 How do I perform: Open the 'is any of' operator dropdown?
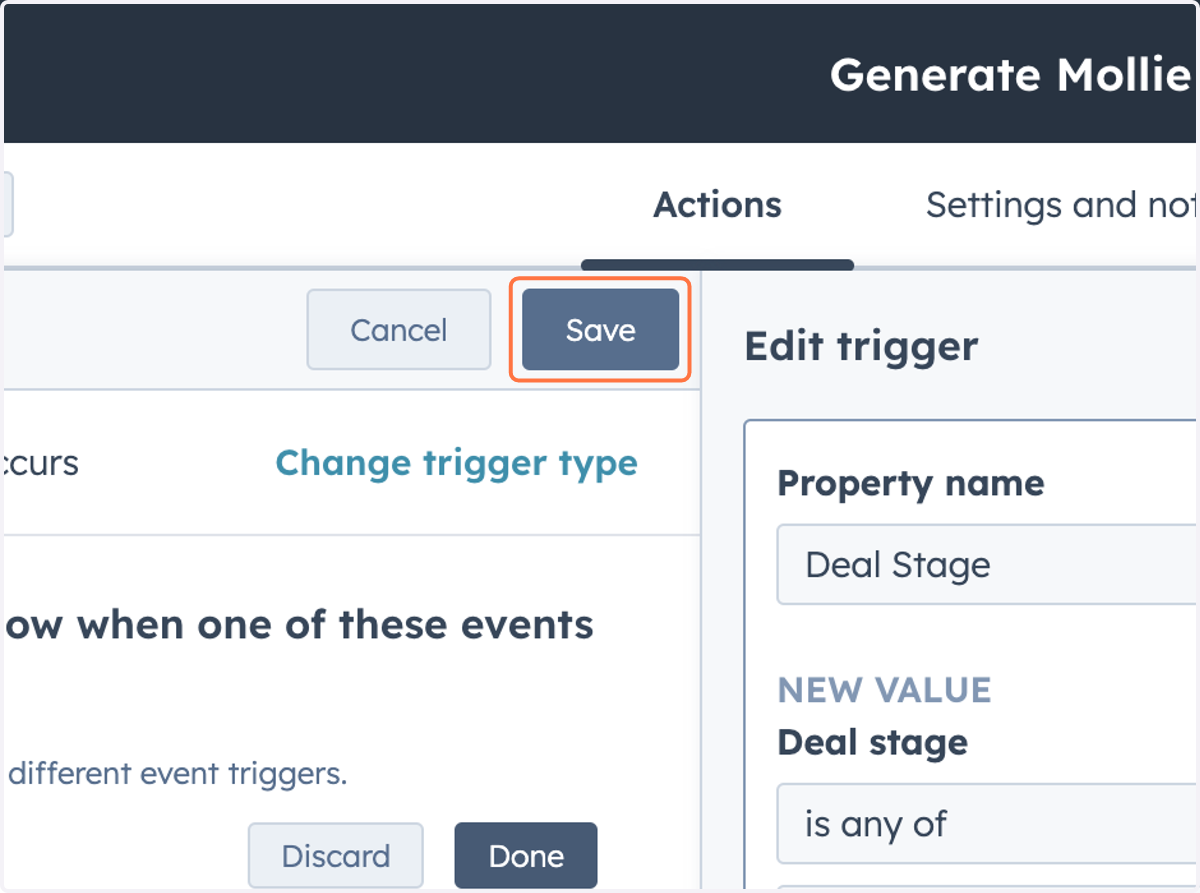[987, 824]
